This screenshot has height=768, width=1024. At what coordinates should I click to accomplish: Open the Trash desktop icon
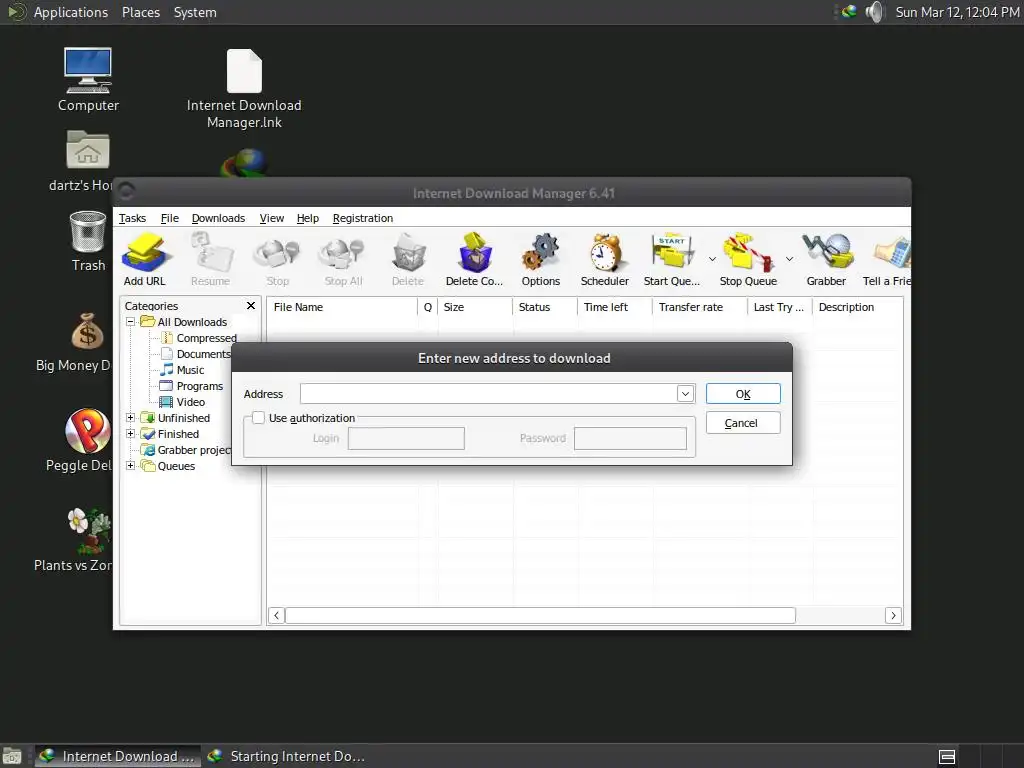pos(88,232)
